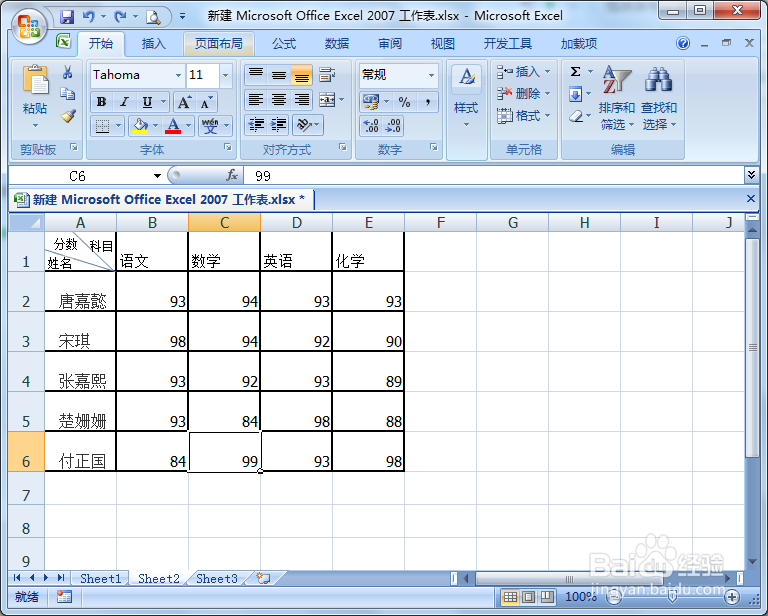This screenshot has height=616, width=768.
Task: Insert new worksheet tab icon
Action: (x=264, y=578)
